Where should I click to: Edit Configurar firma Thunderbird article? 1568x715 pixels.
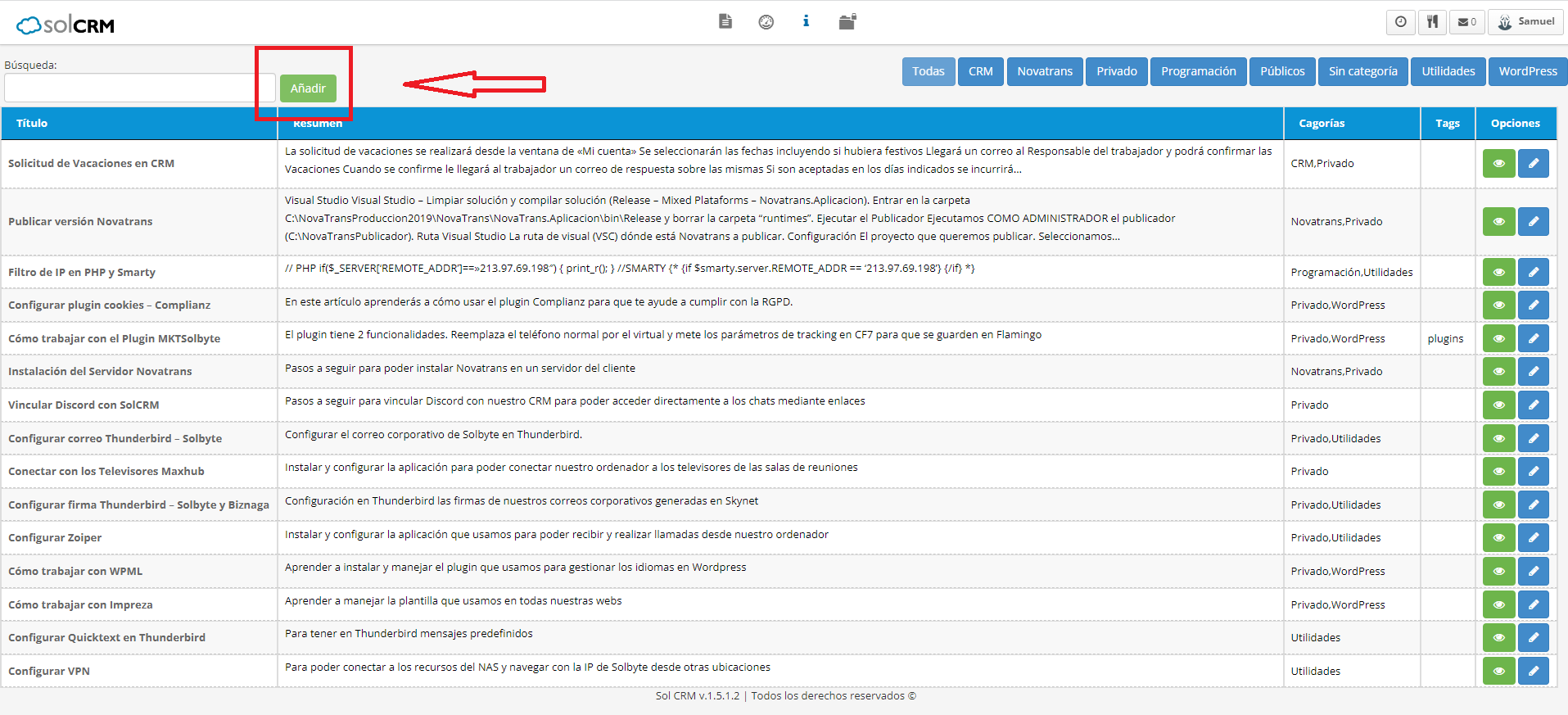pos(1533,505)
